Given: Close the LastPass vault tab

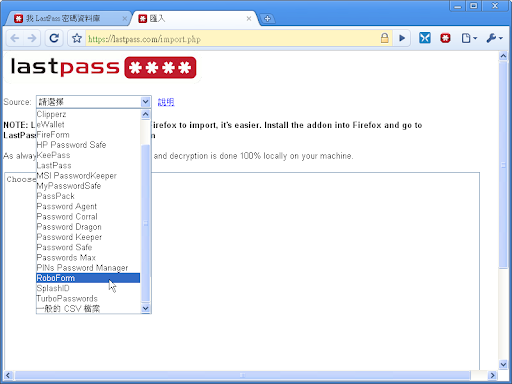Looking at the screenshot, I should pyautogui.click(x=124, y=19).
